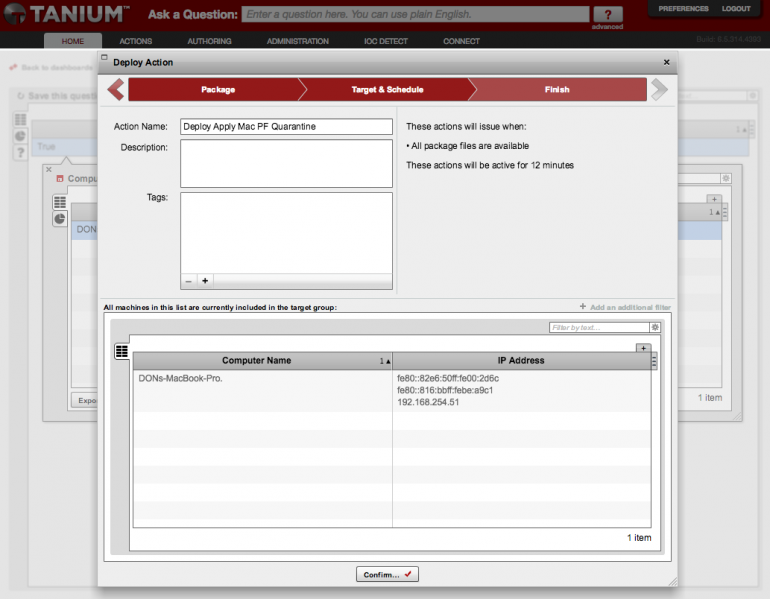Open the AUTHORING menu
770x599 pixels.
pyautogui.click(x=209, y=41)
